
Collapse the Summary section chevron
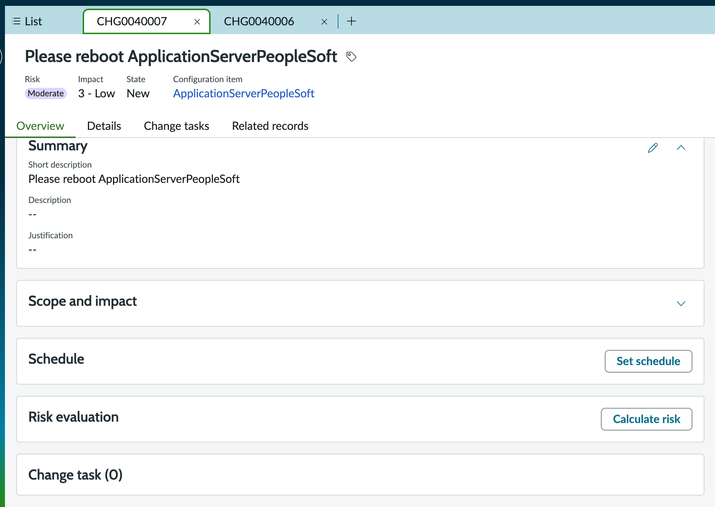[x=681, y=148]
